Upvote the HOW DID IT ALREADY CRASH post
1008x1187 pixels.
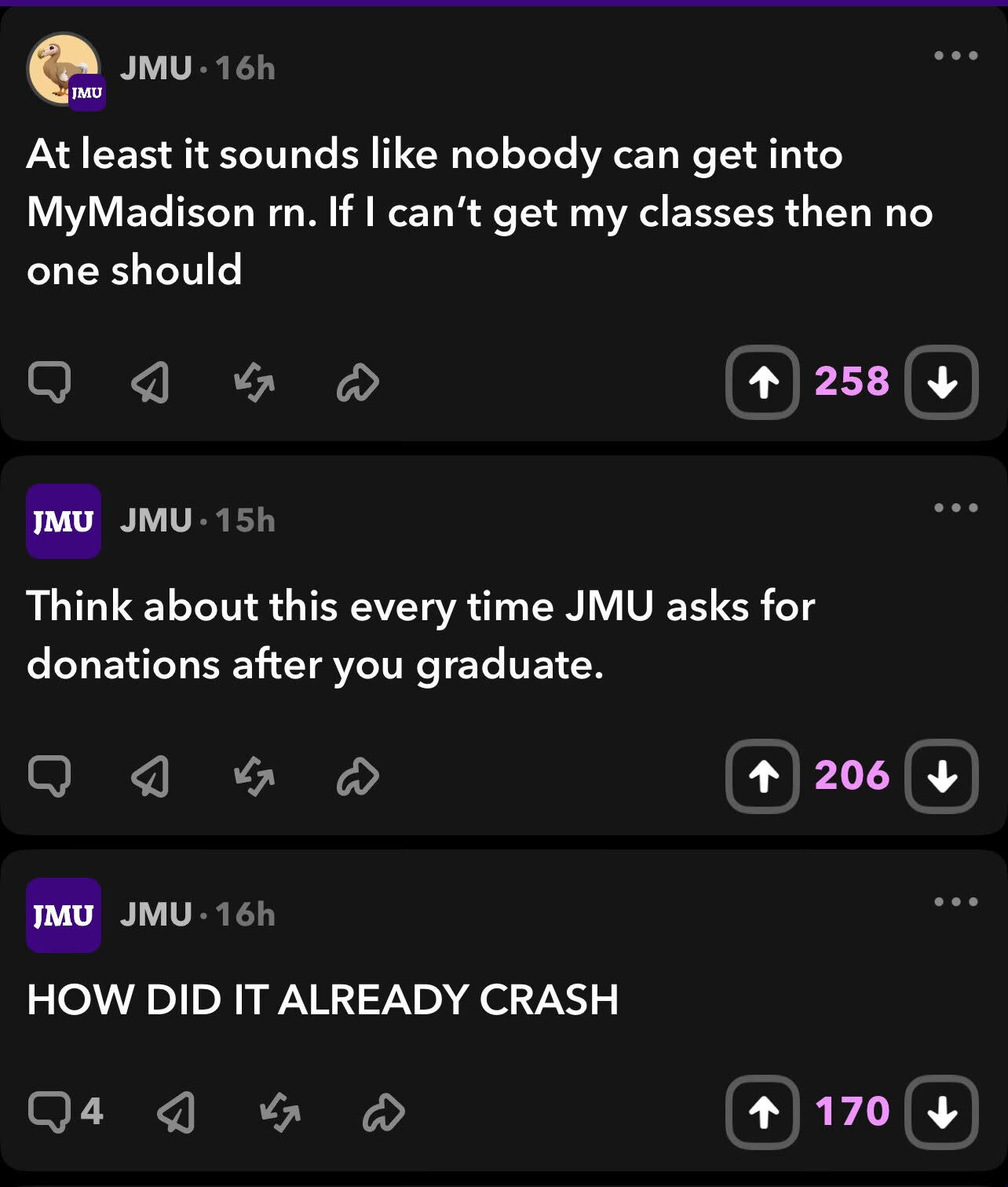coord(762,1112)
